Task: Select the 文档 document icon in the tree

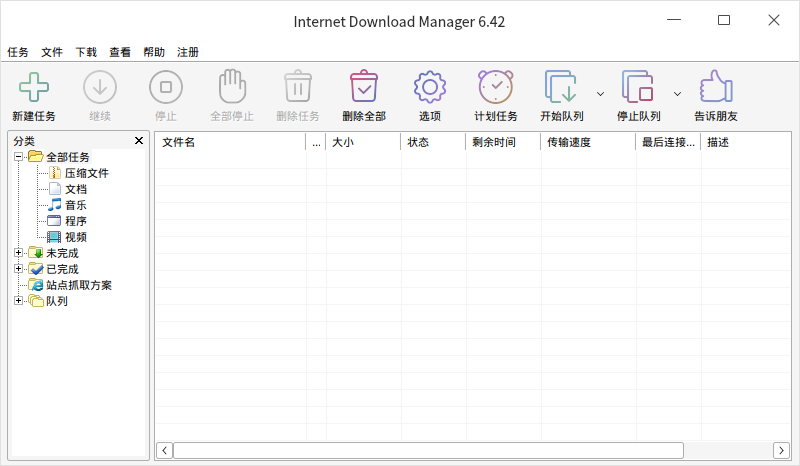Action: click(x=55, y=189)
